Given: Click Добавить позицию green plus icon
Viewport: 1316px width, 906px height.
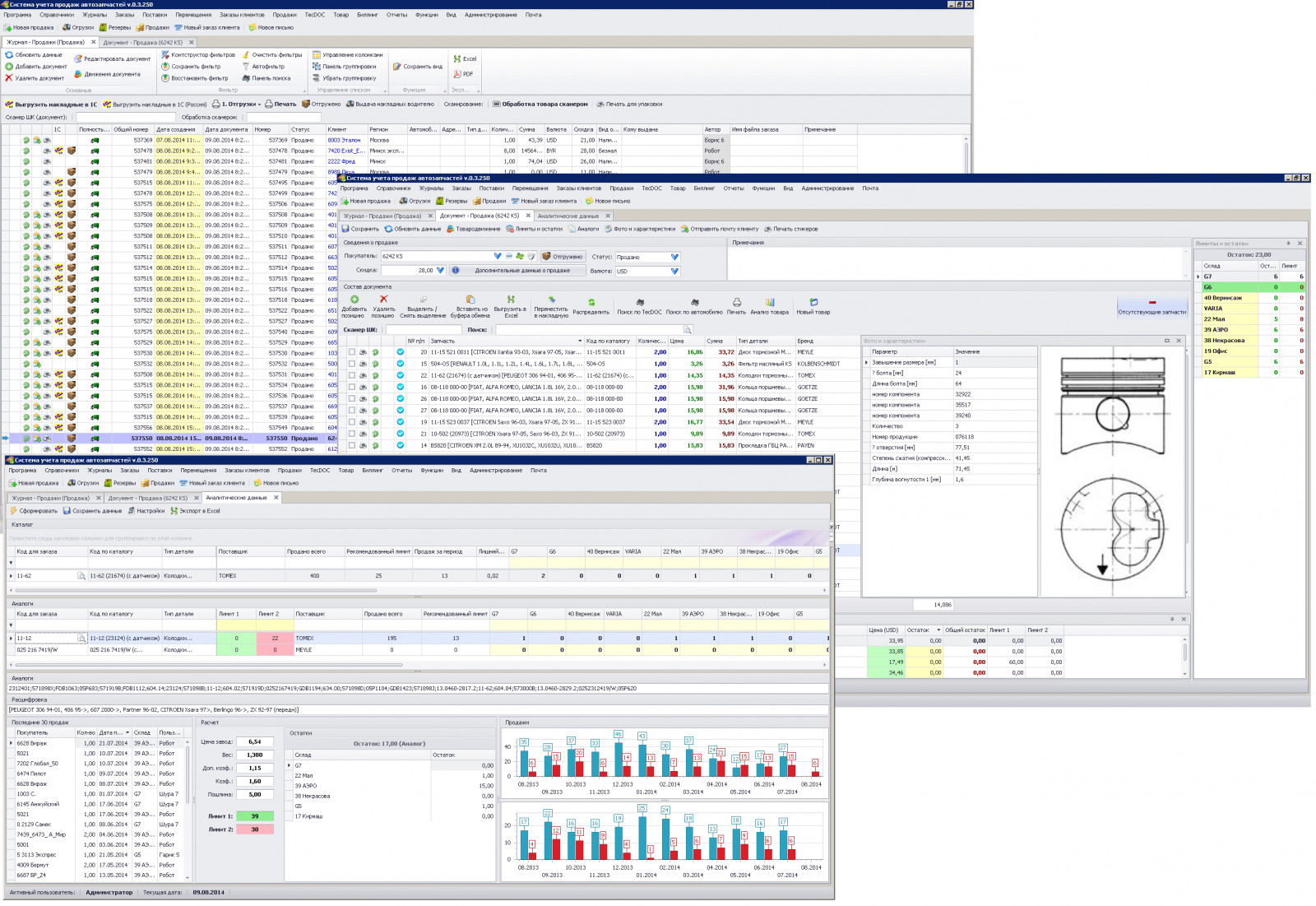Looking at the screenshot, I should click(x=354, y=300).
